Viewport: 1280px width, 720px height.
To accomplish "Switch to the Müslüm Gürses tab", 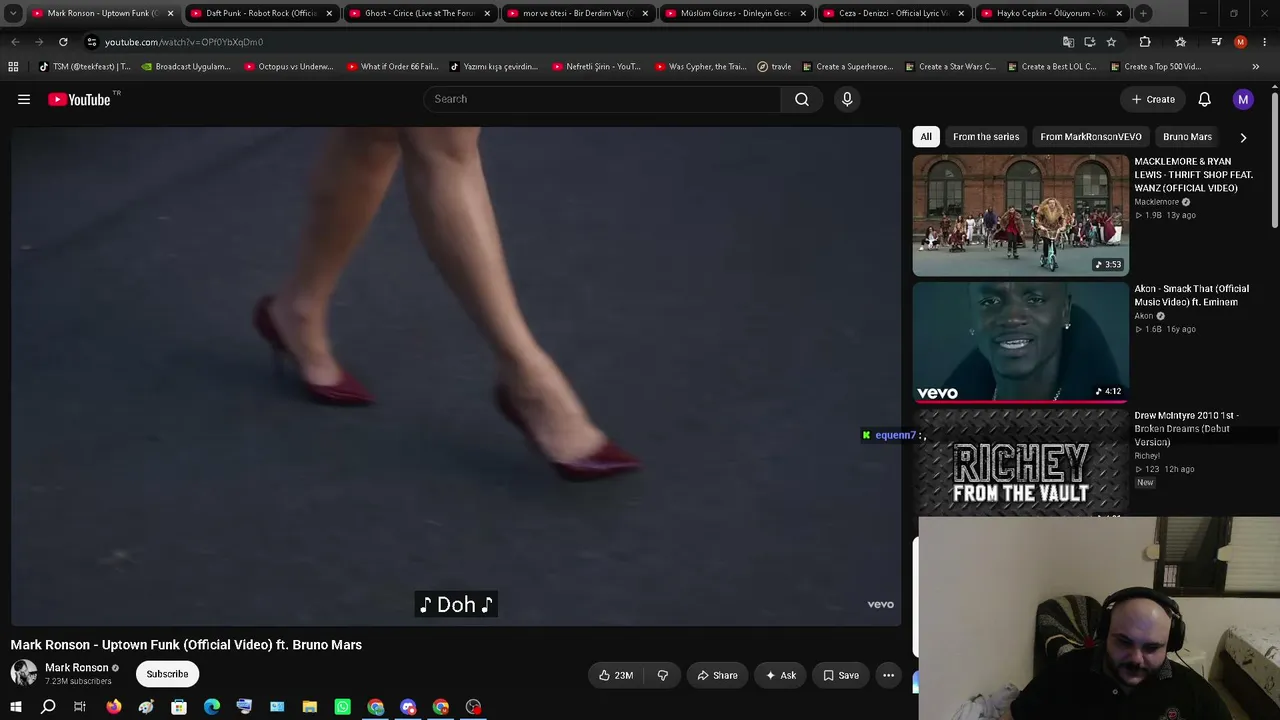I will (736, 13).
